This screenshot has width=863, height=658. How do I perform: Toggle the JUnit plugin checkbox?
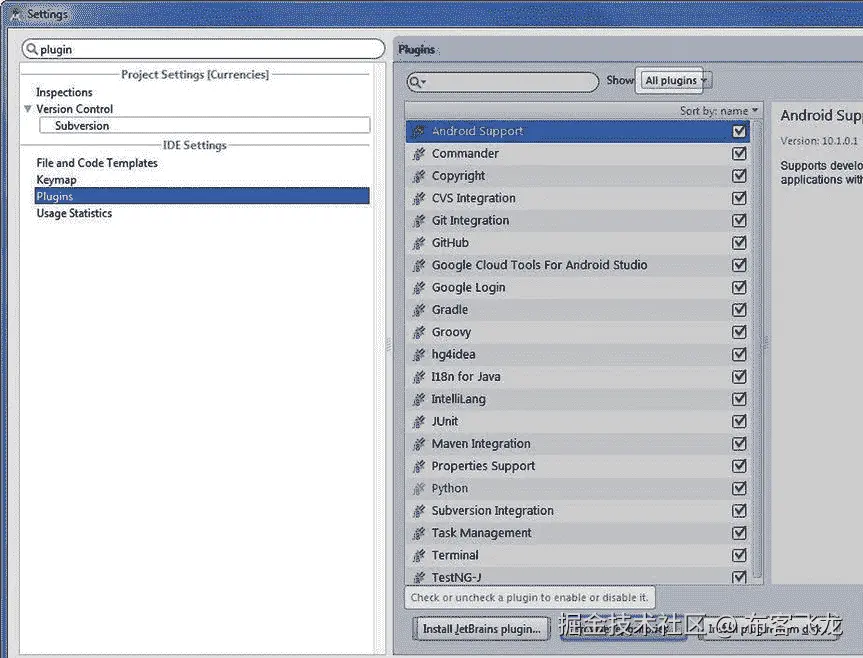(739, 421)
